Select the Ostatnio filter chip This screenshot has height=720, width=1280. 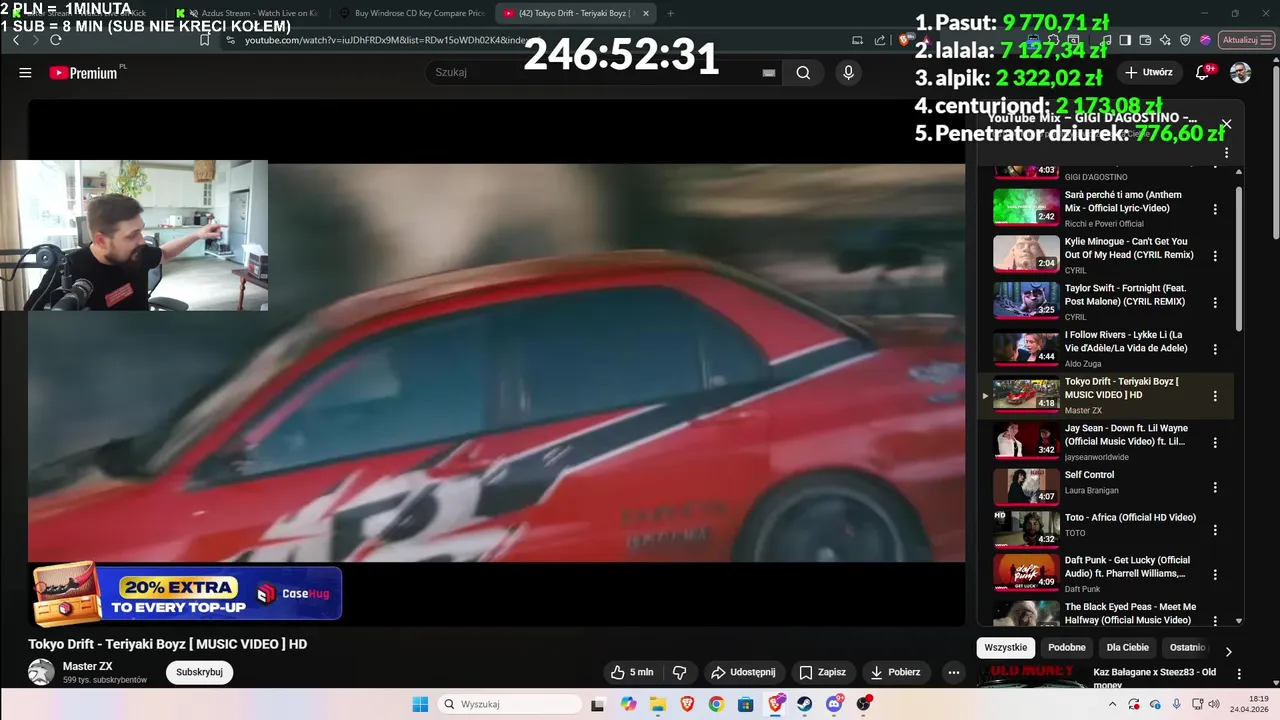[1188, 647]
